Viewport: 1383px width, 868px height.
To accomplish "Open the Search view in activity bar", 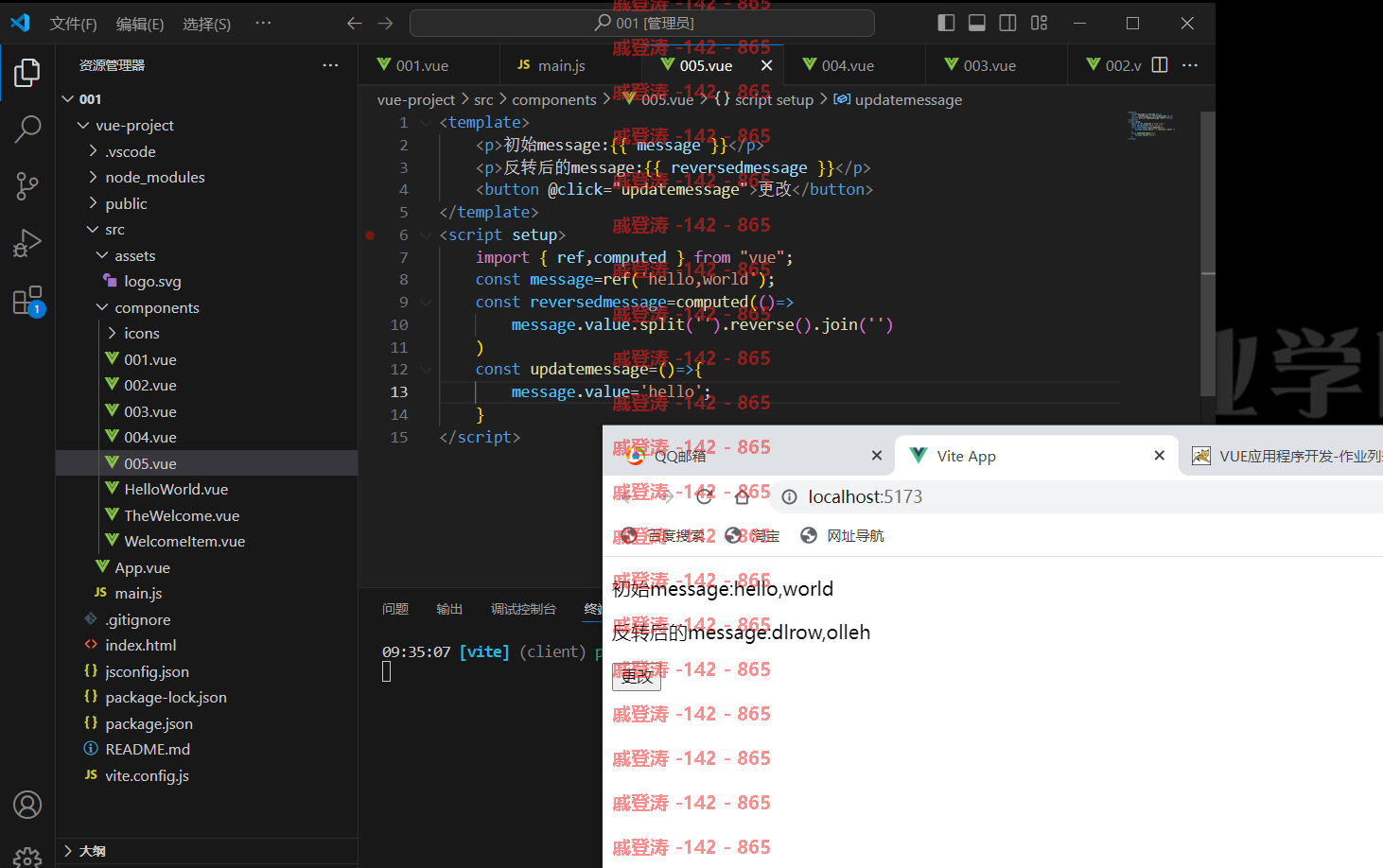I will pos(27,129).
